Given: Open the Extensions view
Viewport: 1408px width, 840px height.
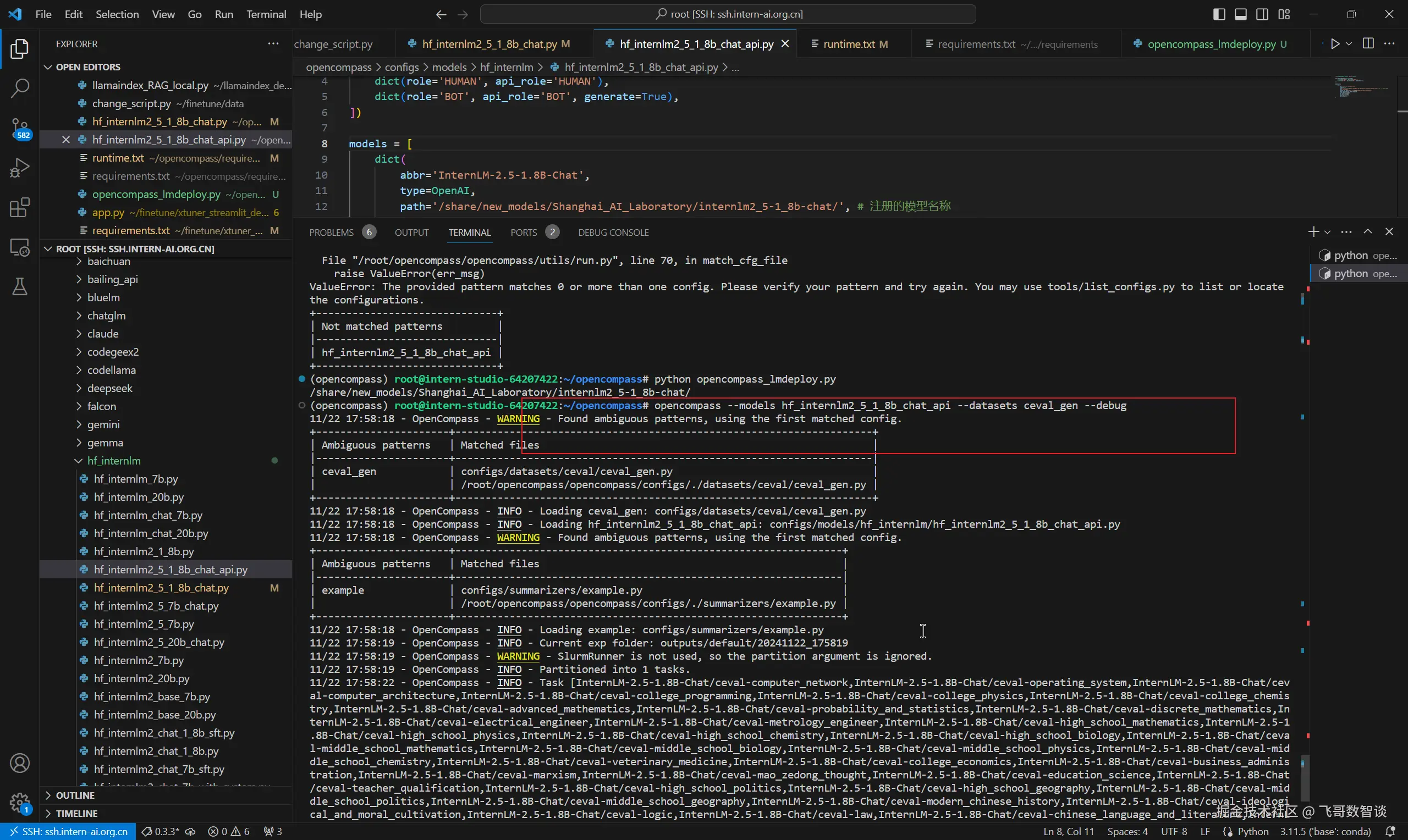Looking at the screenshot, I should (x=20, y=208).
